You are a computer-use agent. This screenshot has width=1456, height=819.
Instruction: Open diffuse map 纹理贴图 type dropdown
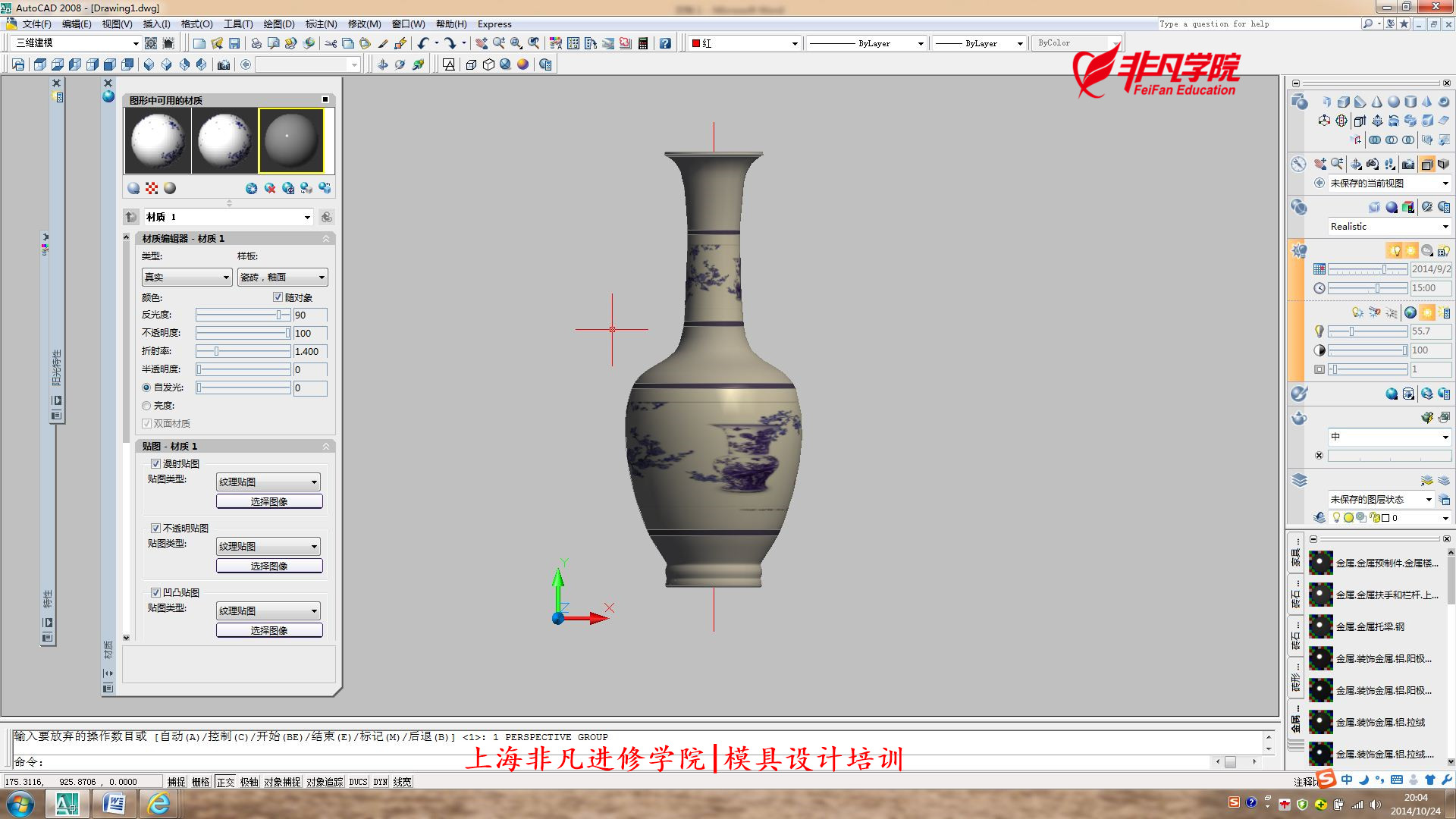point(268,482)
